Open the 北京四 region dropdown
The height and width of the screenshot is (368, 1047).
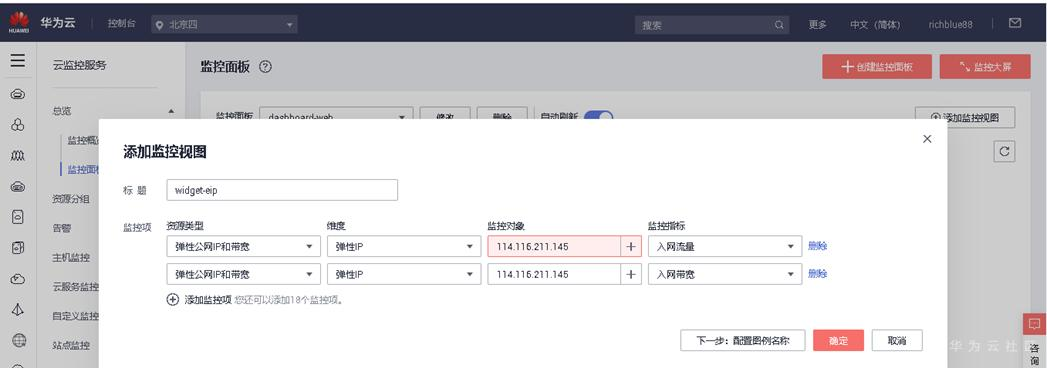point(224,25)
